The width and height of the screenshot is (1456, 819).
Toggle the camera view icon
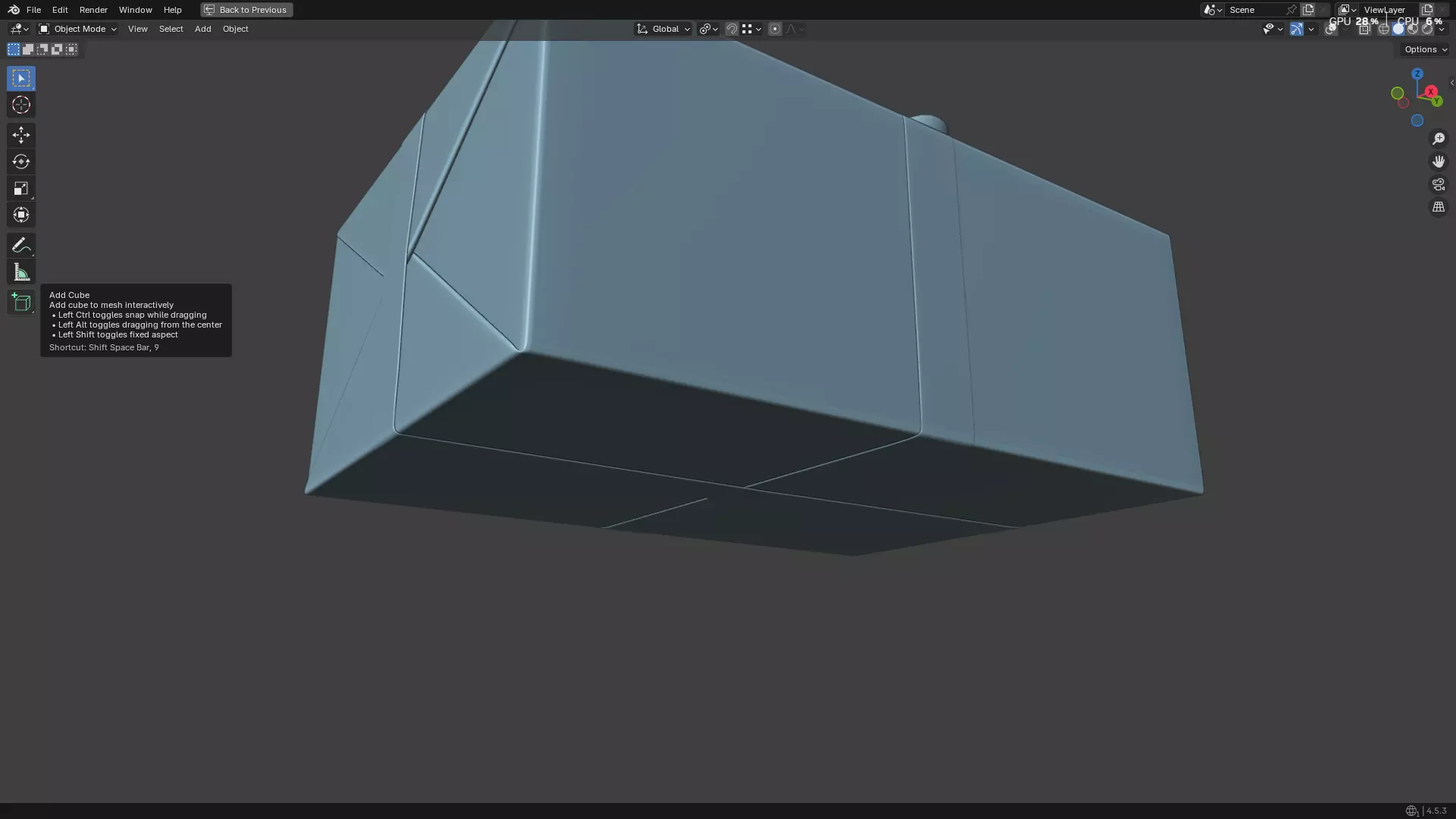click(x=1438, y=184)
